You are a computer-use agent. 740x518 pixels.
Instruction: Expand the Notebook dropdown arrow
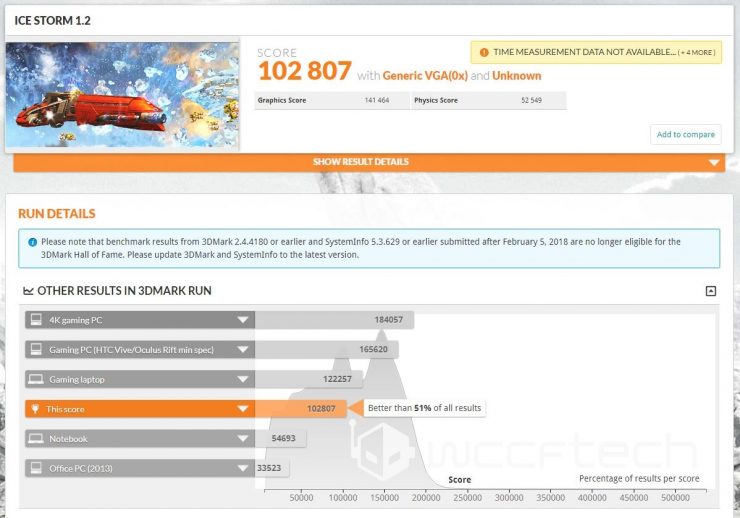coord(243,439)
